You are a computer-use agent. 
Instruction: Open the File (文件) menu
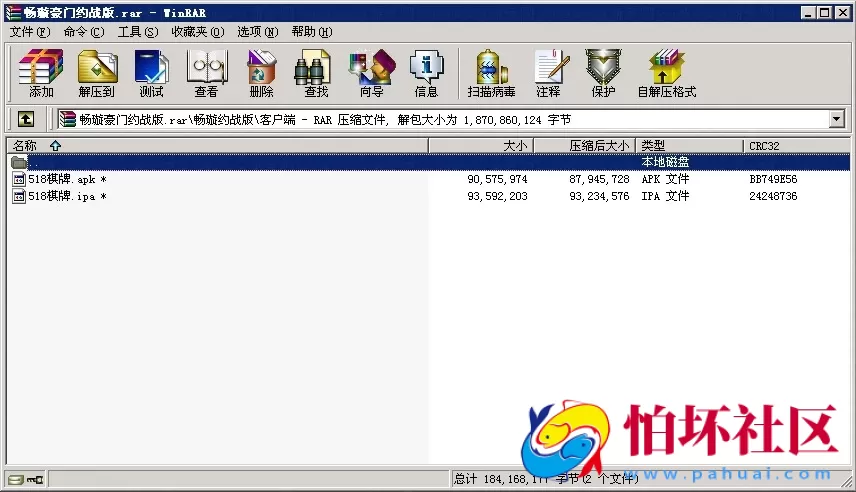click(x=30, y=32)
